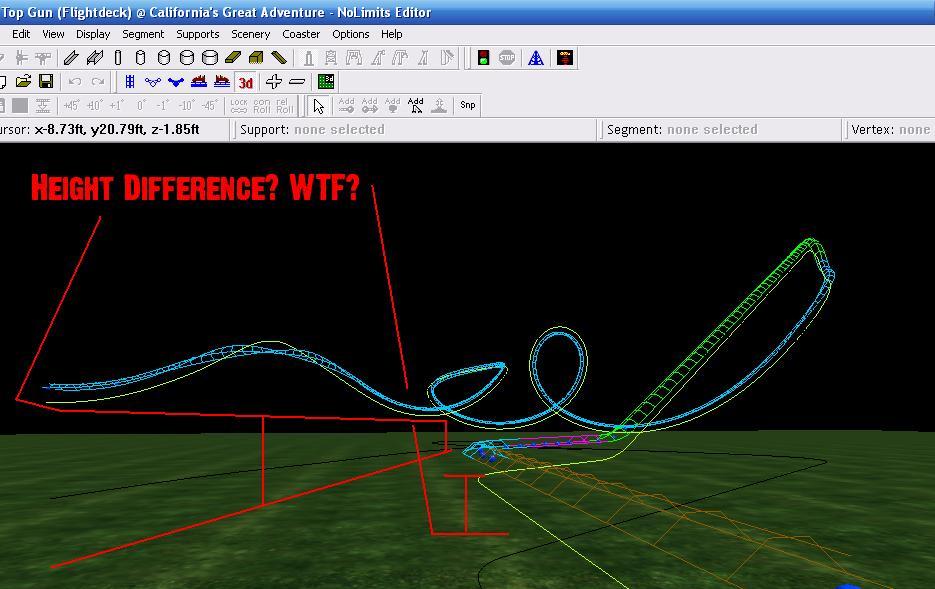Open the Coaster menu
This screenshot has height=589, width=935.
[x=301, y=34]
